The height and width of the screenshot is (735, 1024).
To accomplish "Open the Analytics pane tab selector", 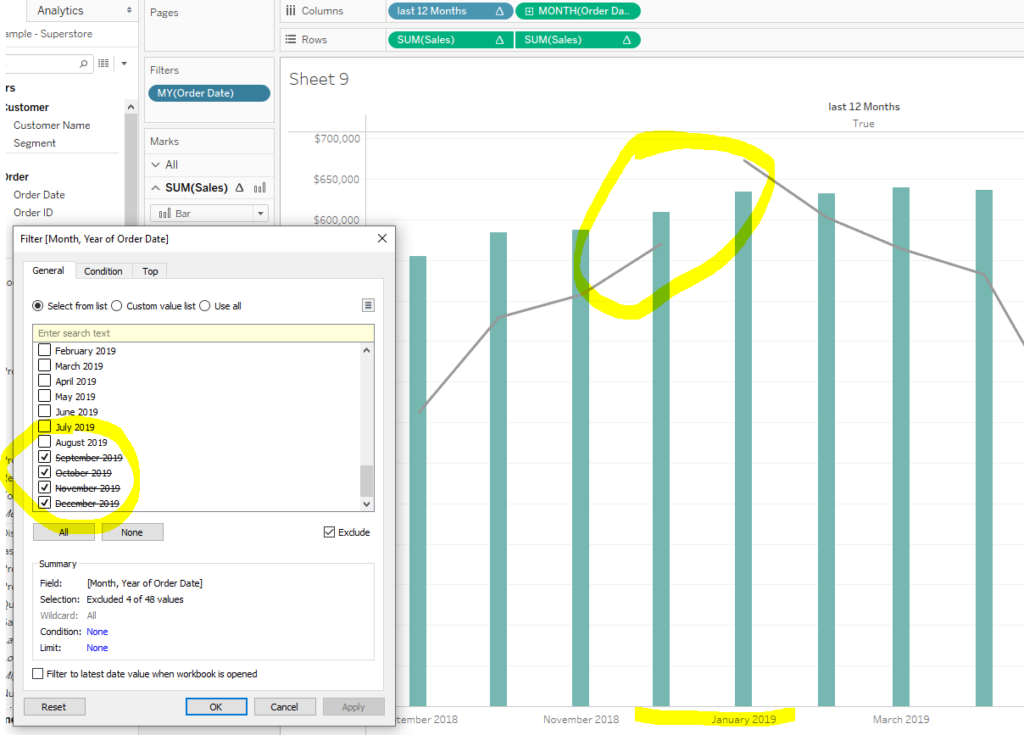I will (x=129, y=10).
